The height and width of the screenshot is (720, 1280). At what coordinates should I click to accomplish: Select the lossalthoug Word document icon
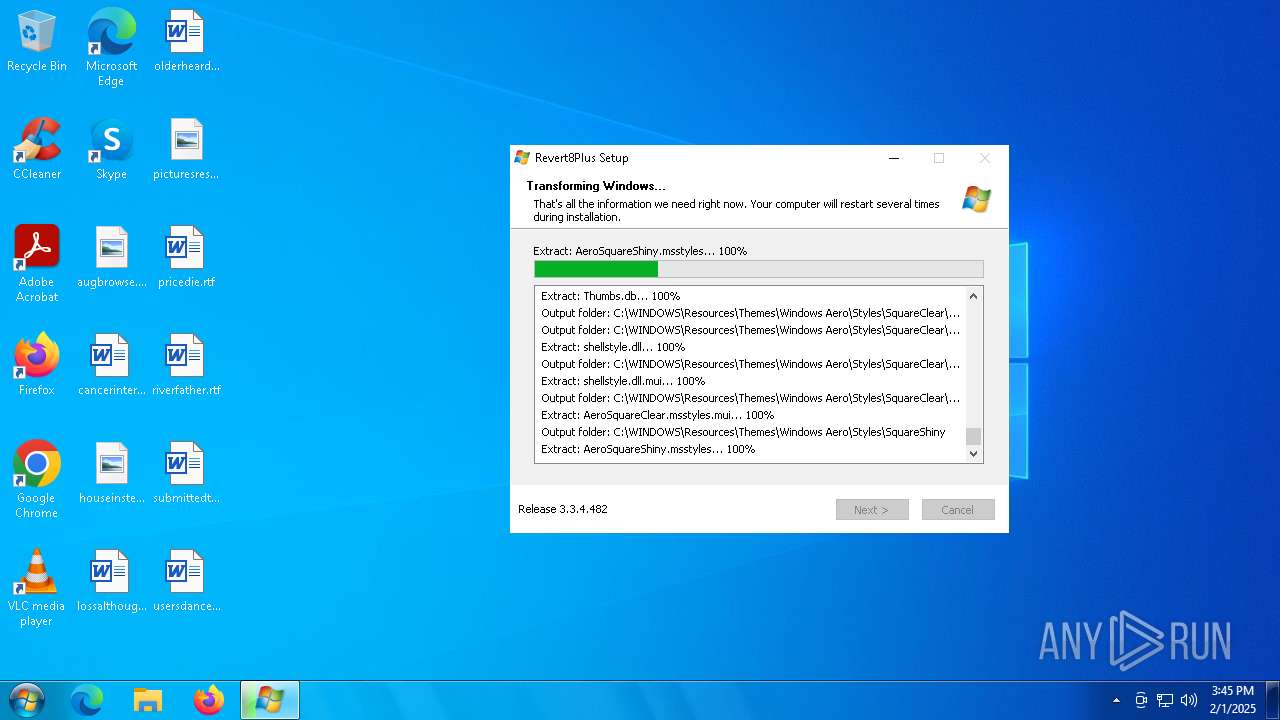pyautogui.click(x=111, y=582)
